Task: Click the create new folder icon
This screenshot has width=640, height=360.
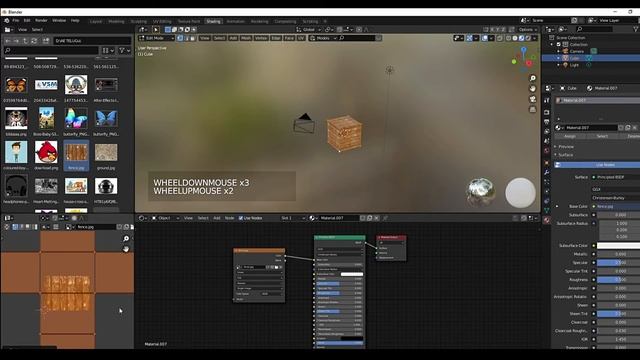Action: 46,41
